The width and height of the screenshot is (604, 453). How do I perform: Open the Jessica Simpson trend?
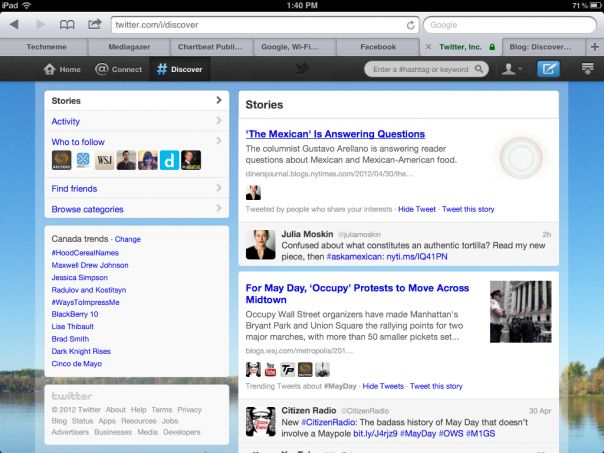[x=79, y=278]
